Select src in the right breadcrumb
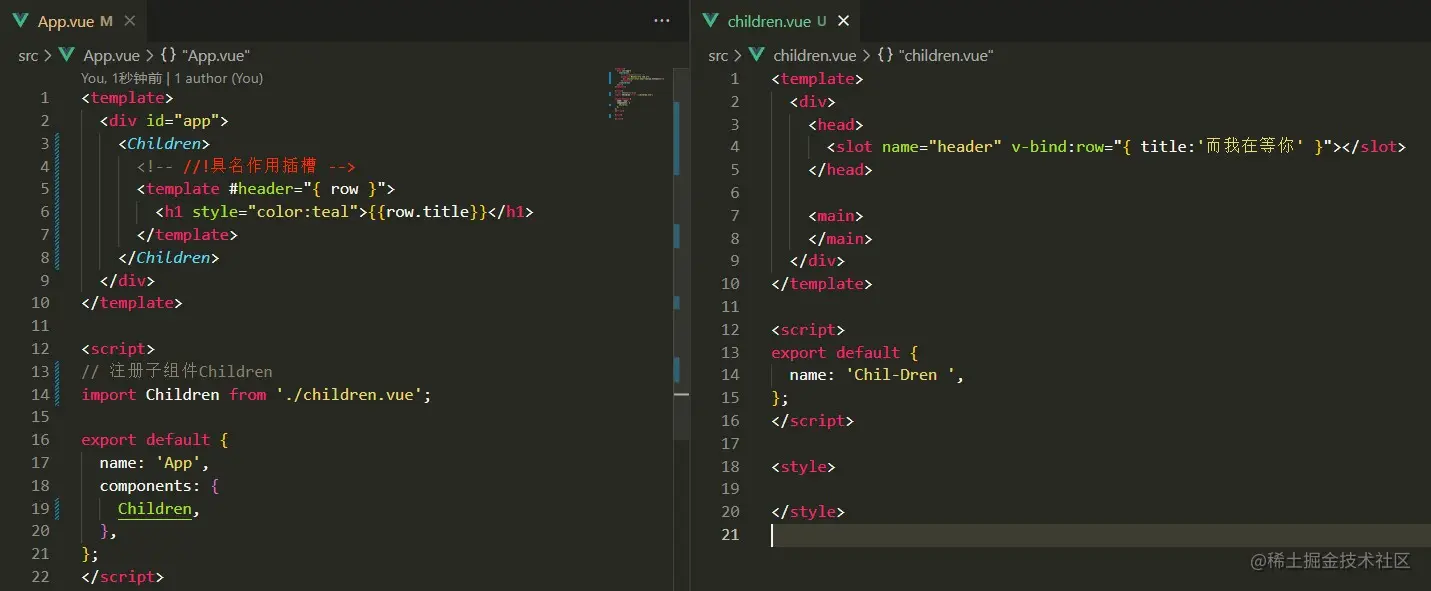Screen dimensions: 1431x591 pyautogui.click(x=718, y=56)
